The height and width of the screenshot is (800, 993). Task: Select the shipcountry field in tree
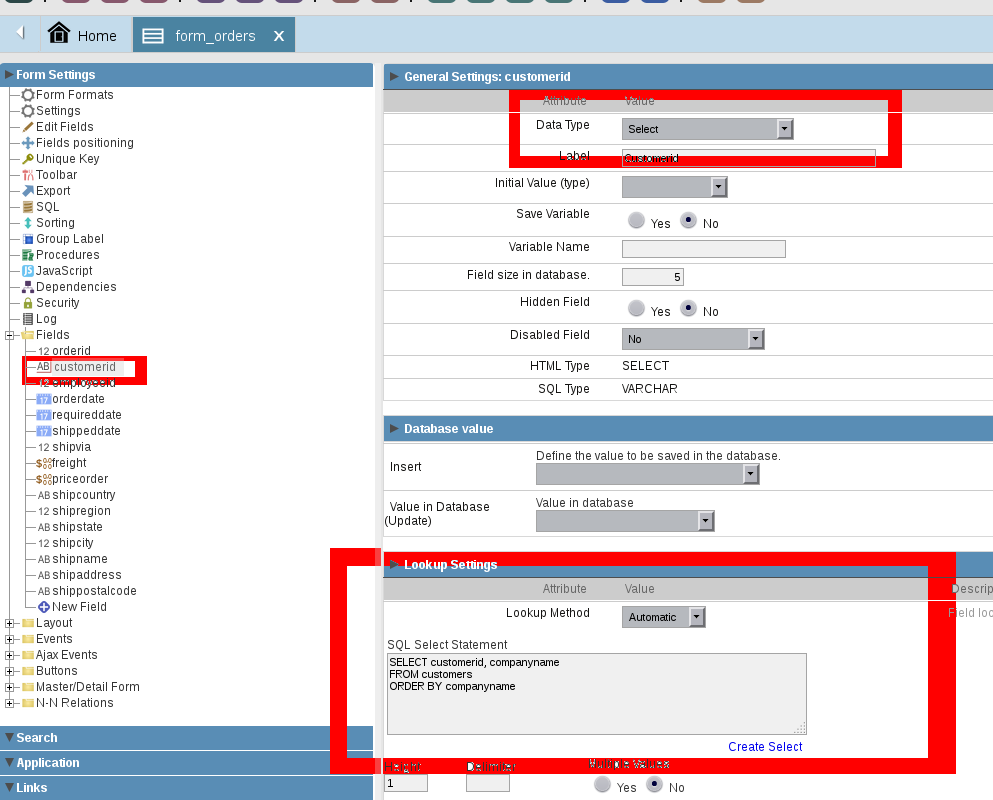coord(83,495)
